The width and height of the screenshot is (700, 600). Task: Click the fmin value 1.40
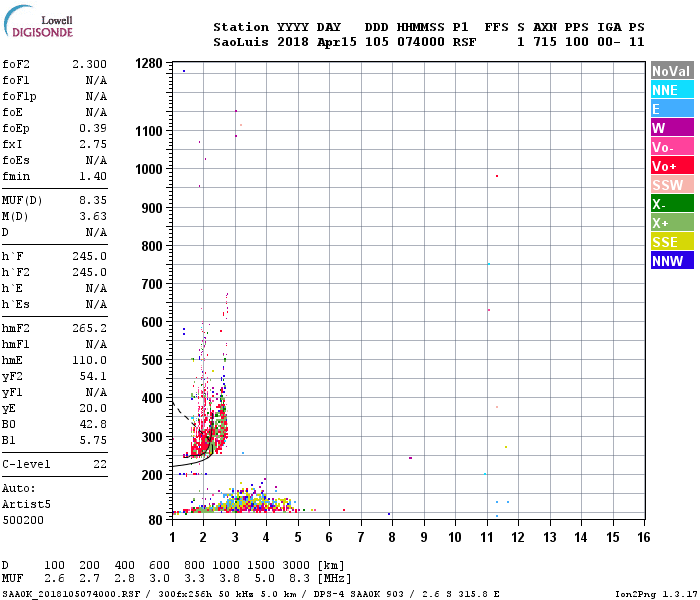click(x=93, y=176)
